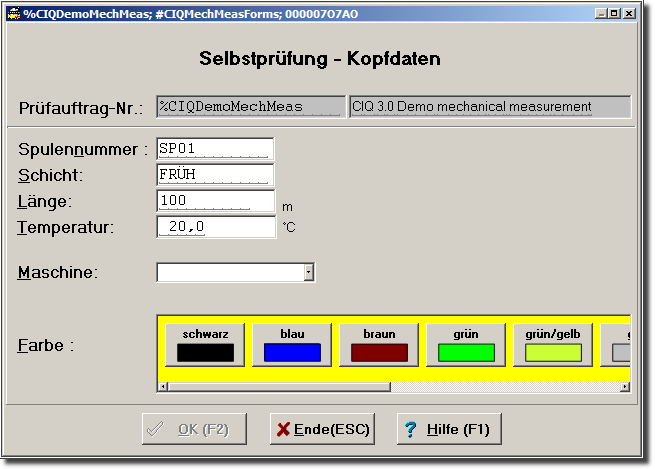
Task: Focus the Schicht text field
Action: [x=215, y=175]
